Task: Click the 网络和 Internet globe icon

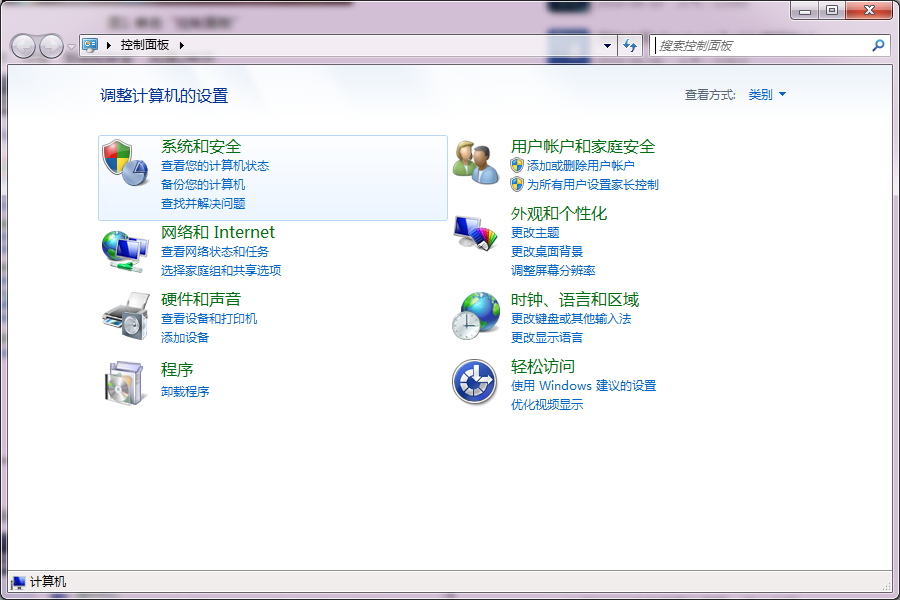Action: point(121,250)
